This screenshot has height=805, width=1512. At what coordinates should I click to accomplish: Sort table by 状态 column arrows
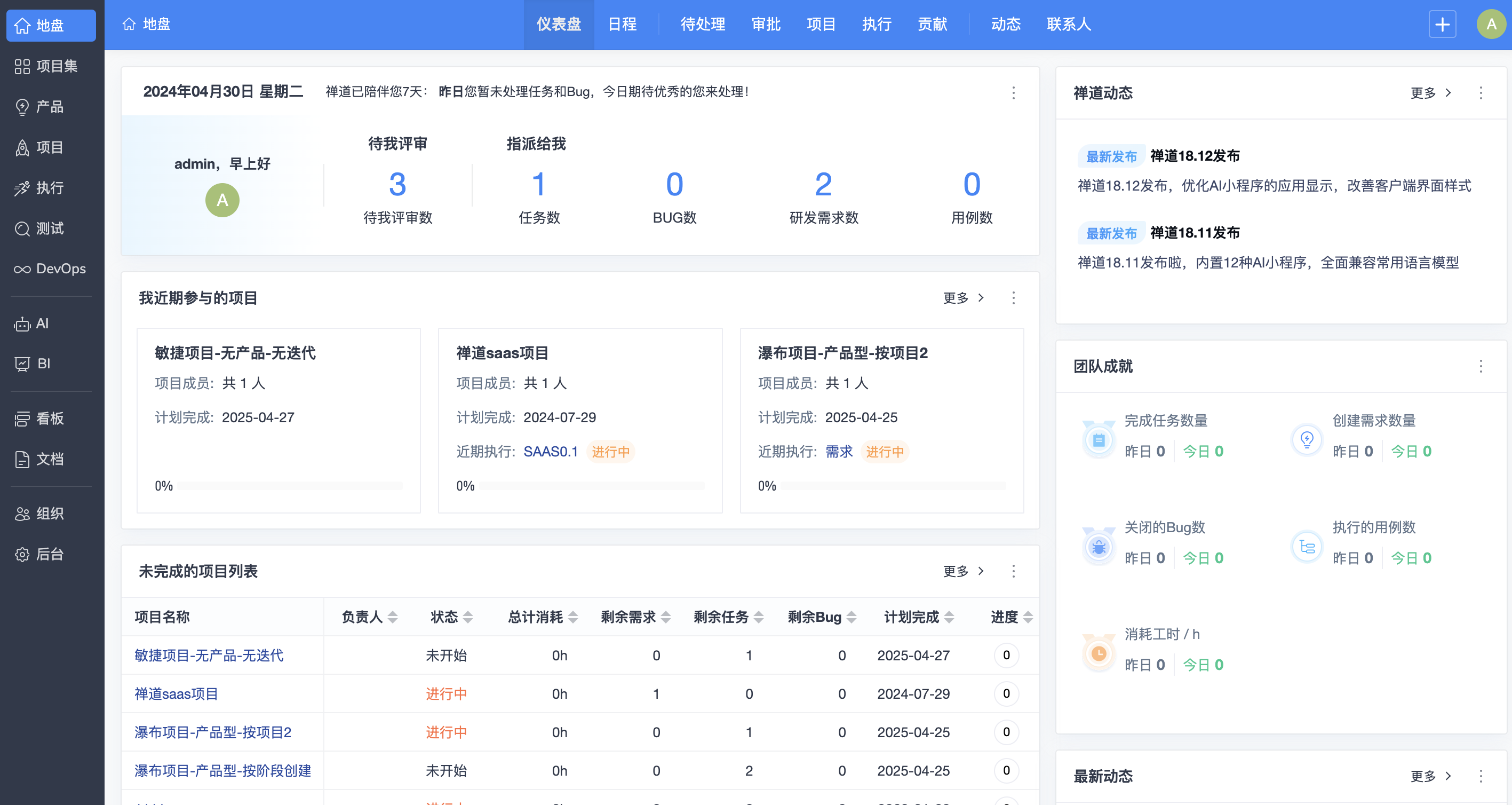[x=468, y=617]
